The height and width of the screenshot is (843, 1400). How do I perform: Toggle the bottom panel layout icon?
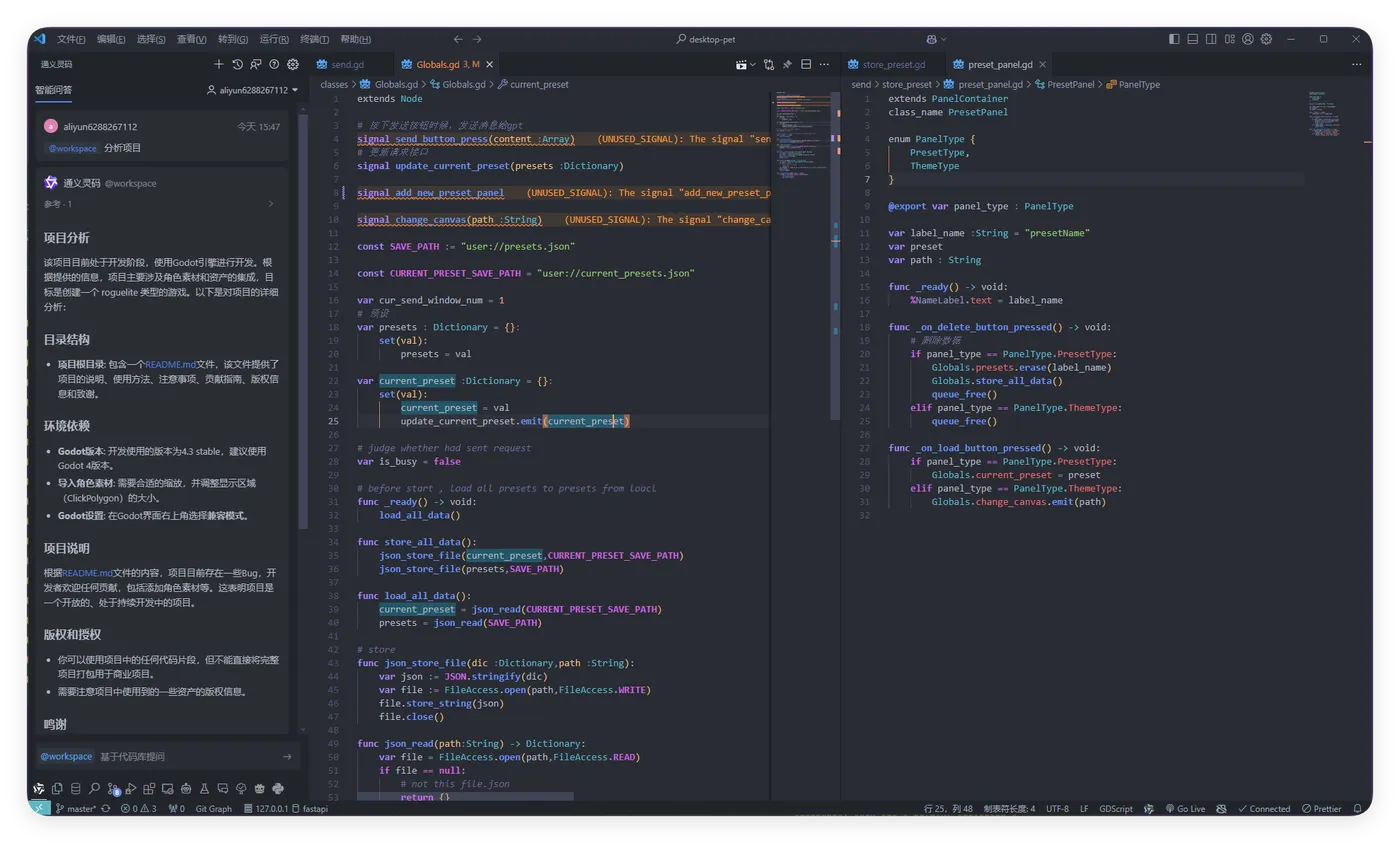coord(1193,39)
